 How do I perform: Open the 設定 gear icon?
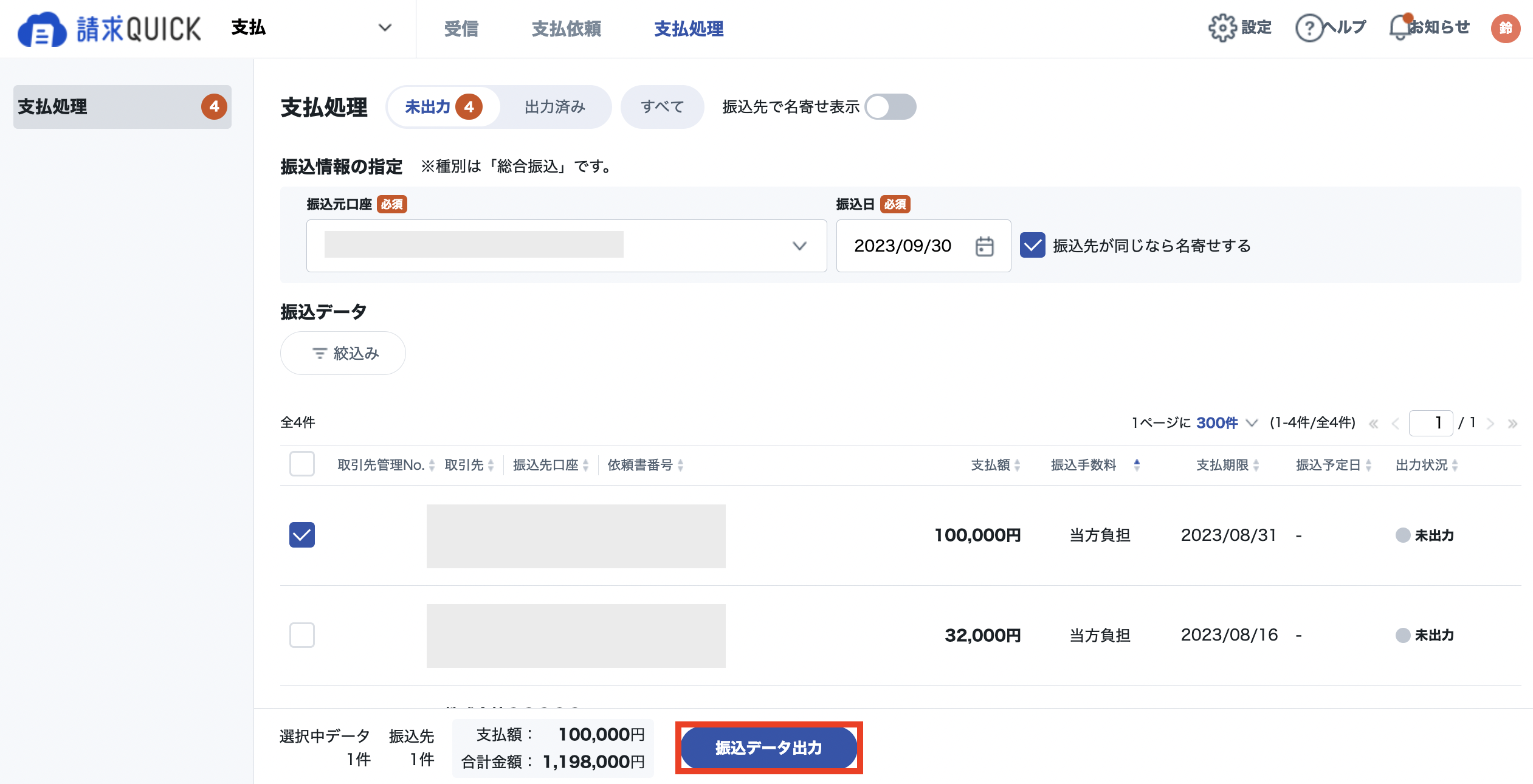(1222, 28)
